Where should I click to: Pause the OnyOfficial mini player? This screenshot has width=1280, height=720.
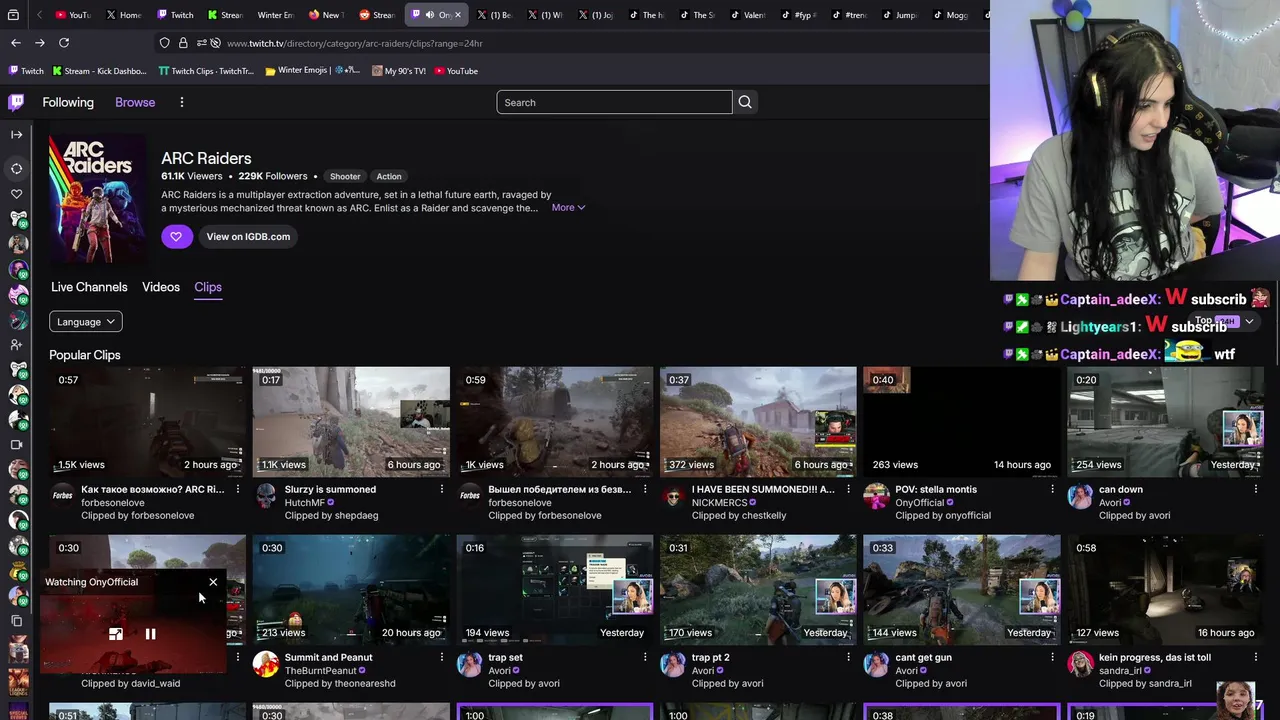click(x=150, y=634)
